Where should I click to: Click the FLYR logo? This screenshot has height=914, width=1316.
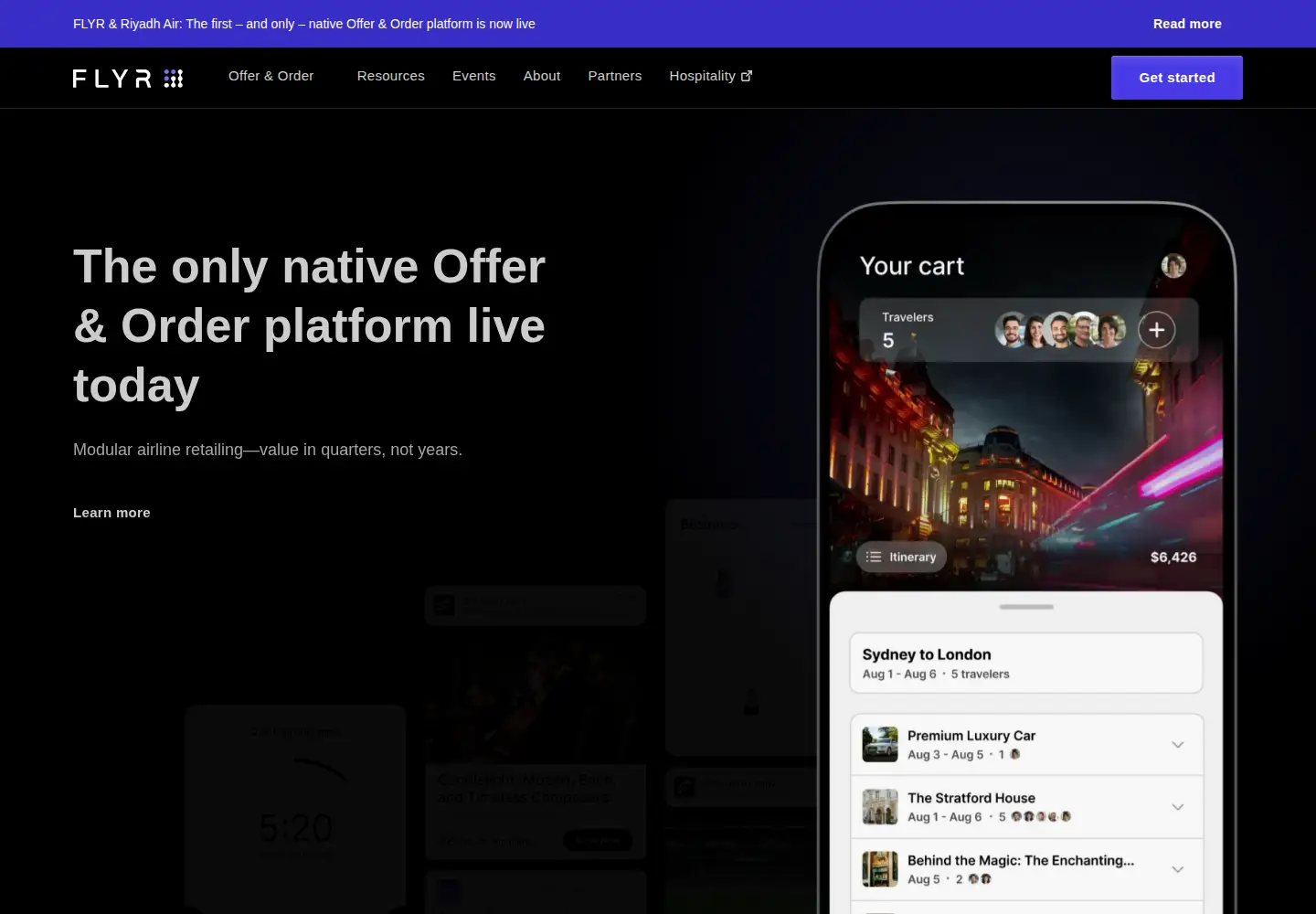point(128,79)
